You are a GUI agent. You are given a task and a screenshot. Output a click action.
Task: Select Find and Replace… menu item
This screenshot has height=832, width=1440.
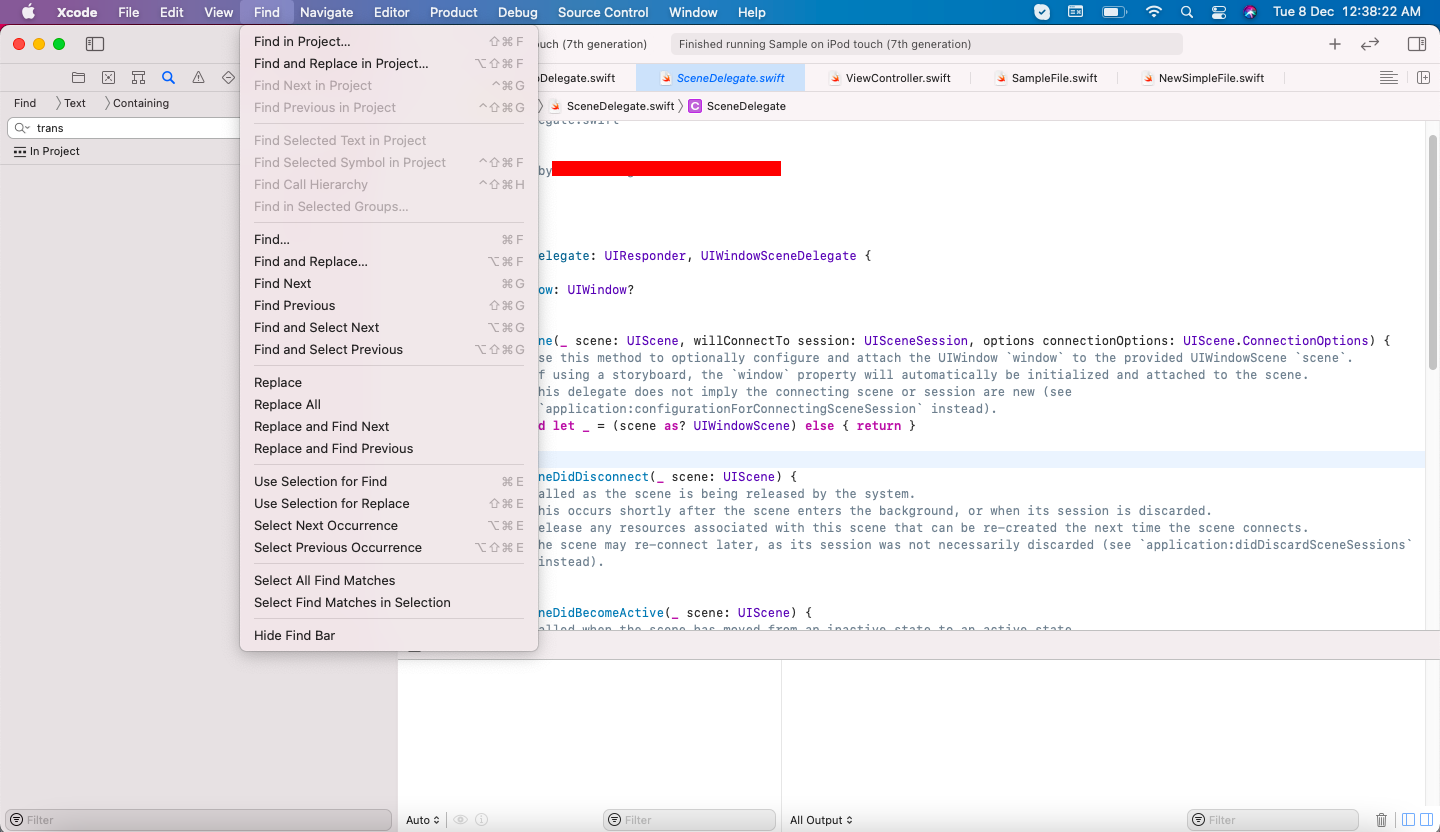pyautogui.click(x=389, y=261)
